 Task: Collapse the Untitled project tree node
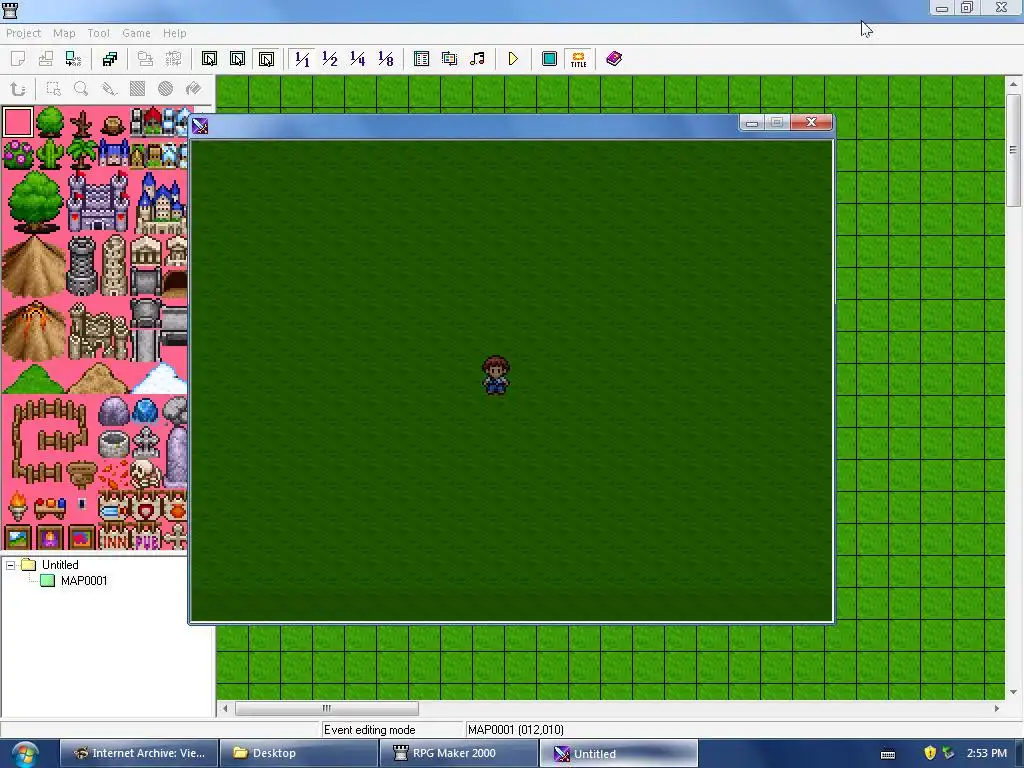[10, 566]
